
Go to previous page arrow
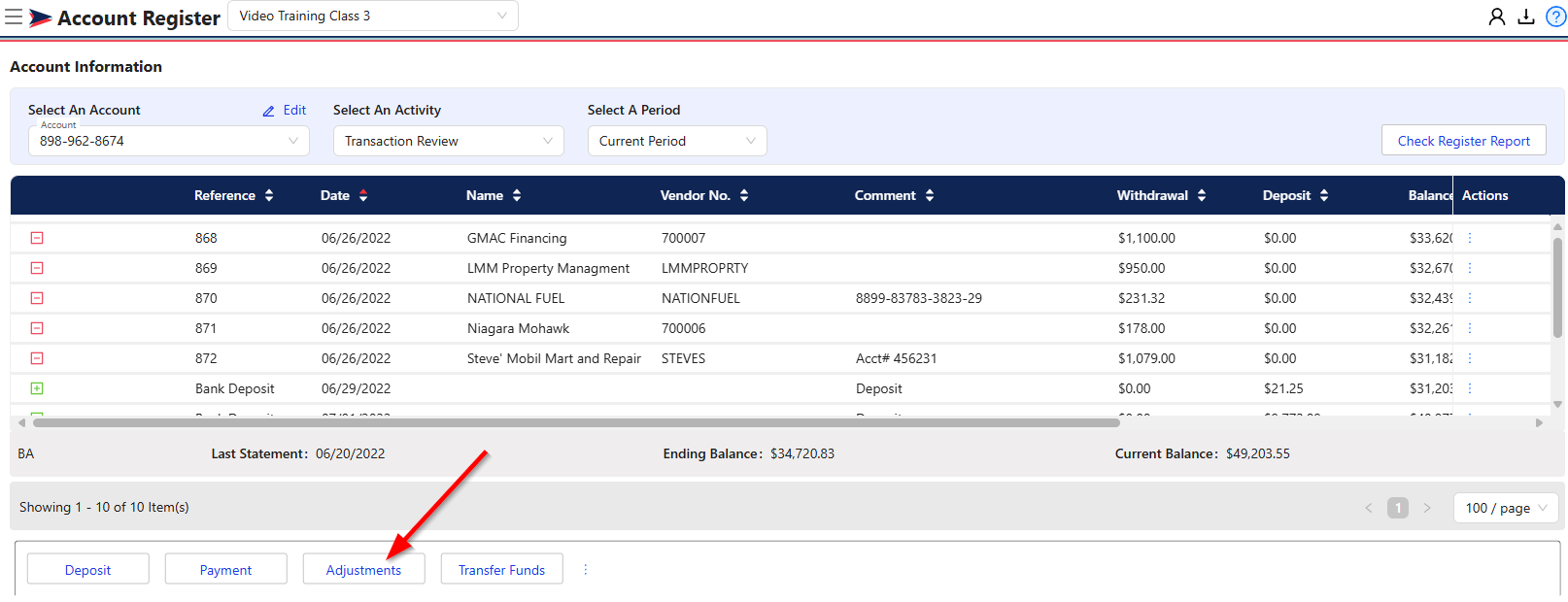tap(1369, 508)
